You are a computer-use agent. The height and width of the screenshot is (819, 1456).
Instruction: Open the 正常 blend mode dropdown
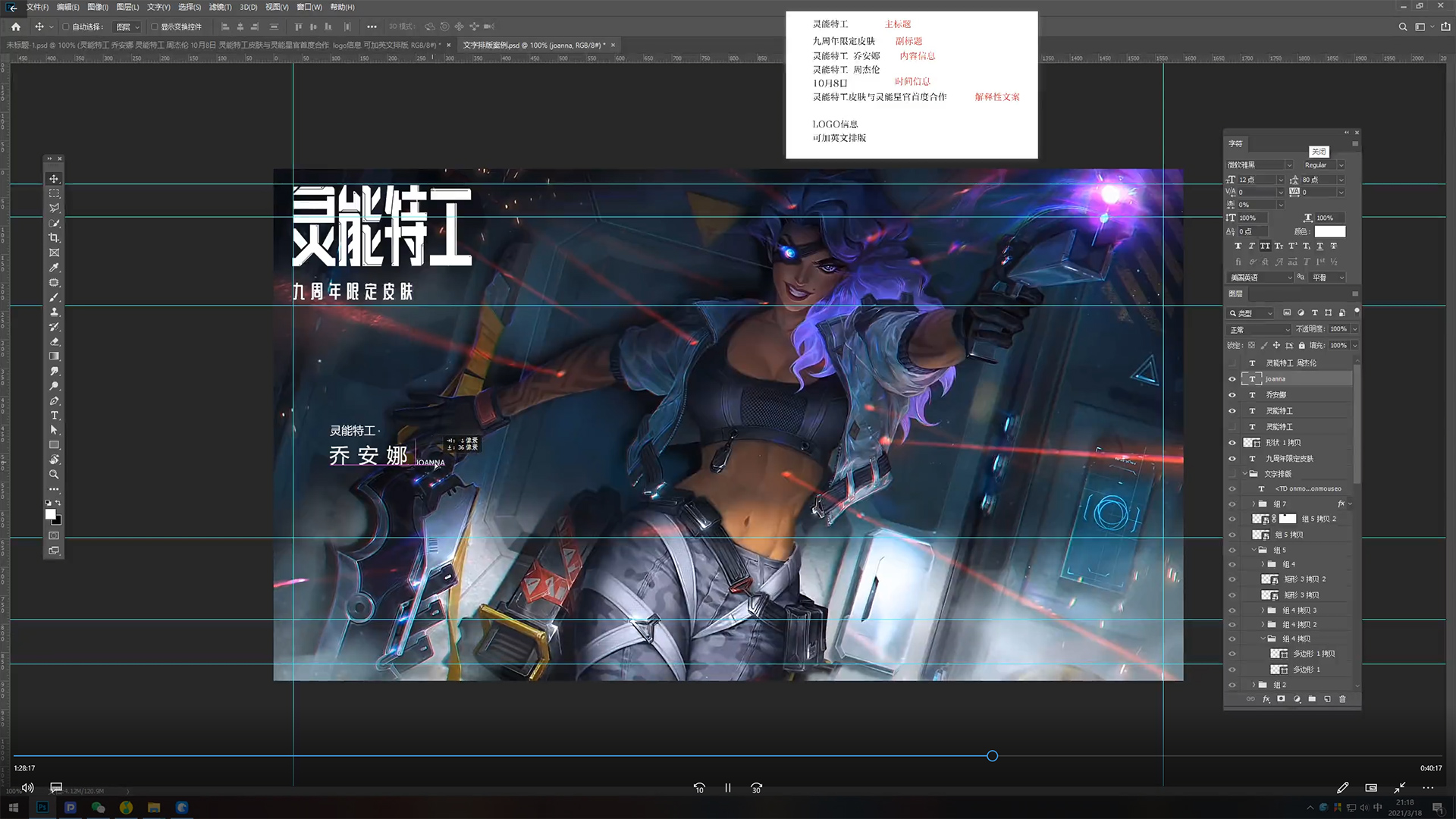point(1259,330)
